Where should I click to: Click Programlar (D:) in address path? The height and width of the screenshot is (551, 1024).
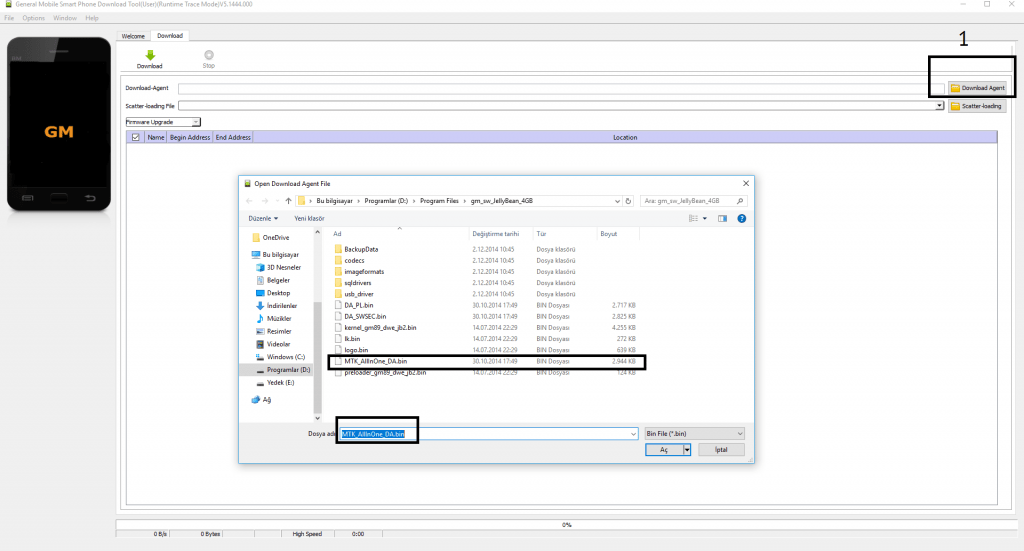386,201
